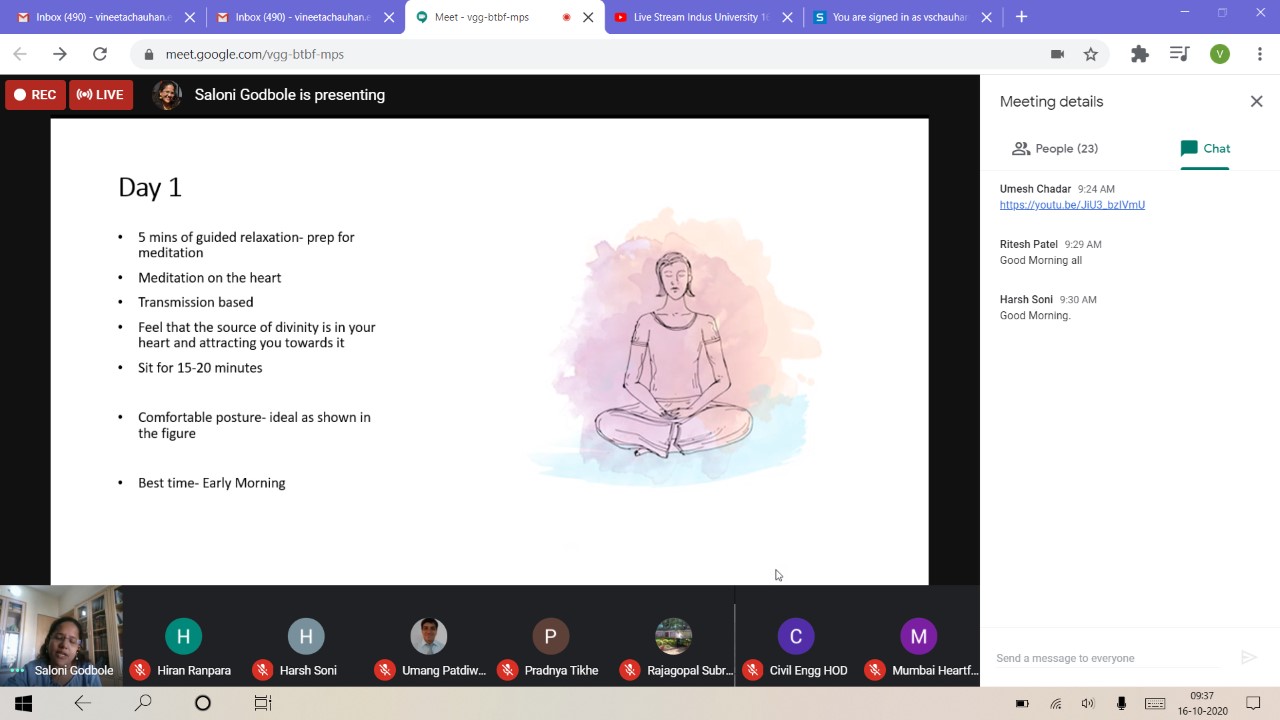Close the Meeting details side panel
The height and width of the screenshot is (720, 1280).
tap(1256, 101)
